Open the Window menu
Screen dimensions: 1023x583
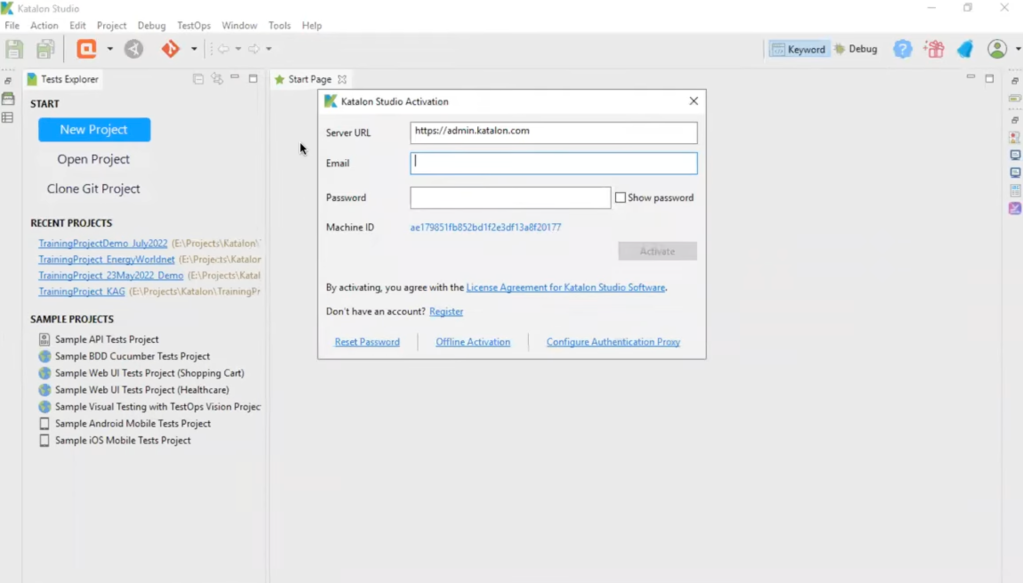[239, 25]
